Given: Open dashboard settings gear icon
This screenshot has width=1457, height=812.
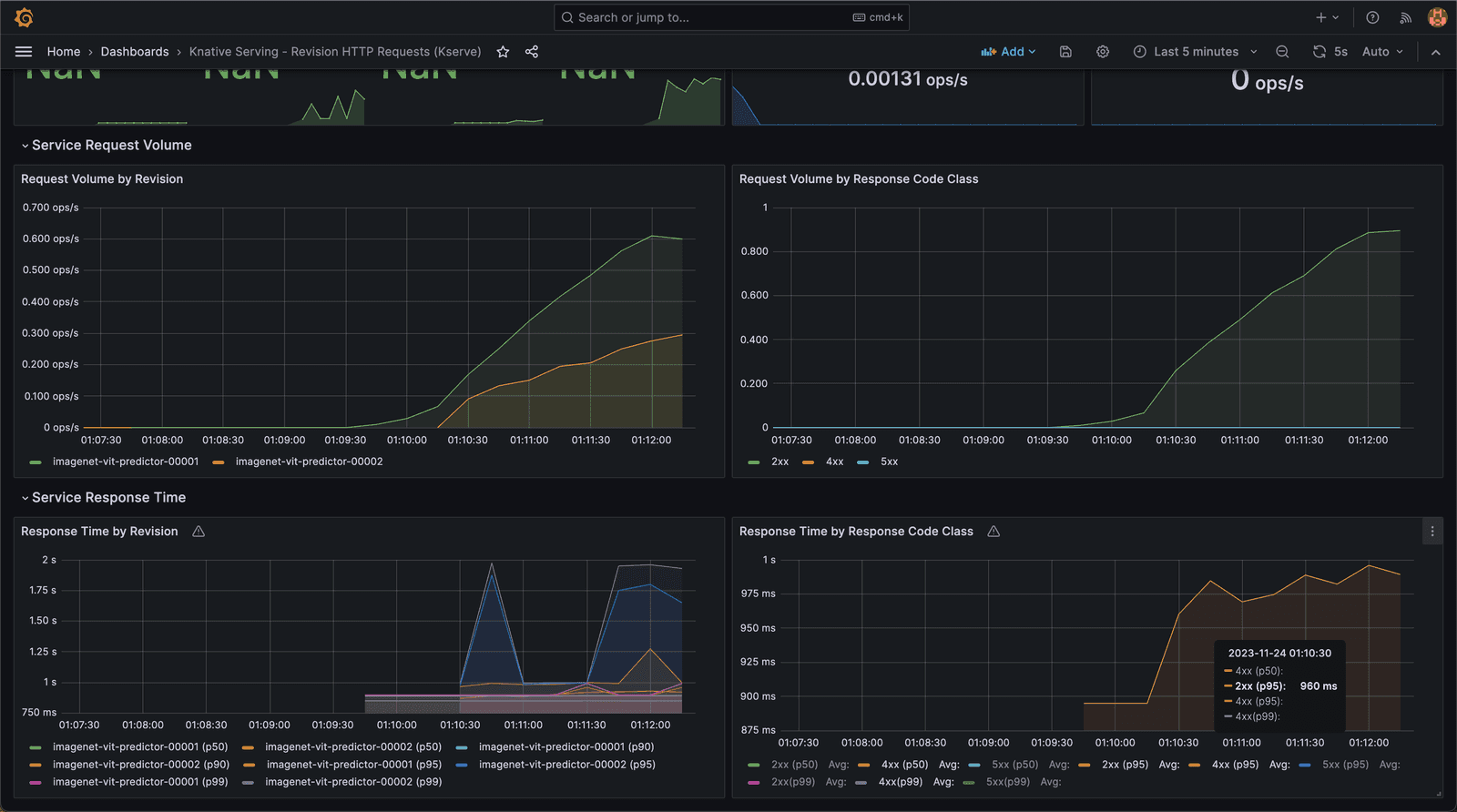Looking at the screenshot, I should 1103,52.
